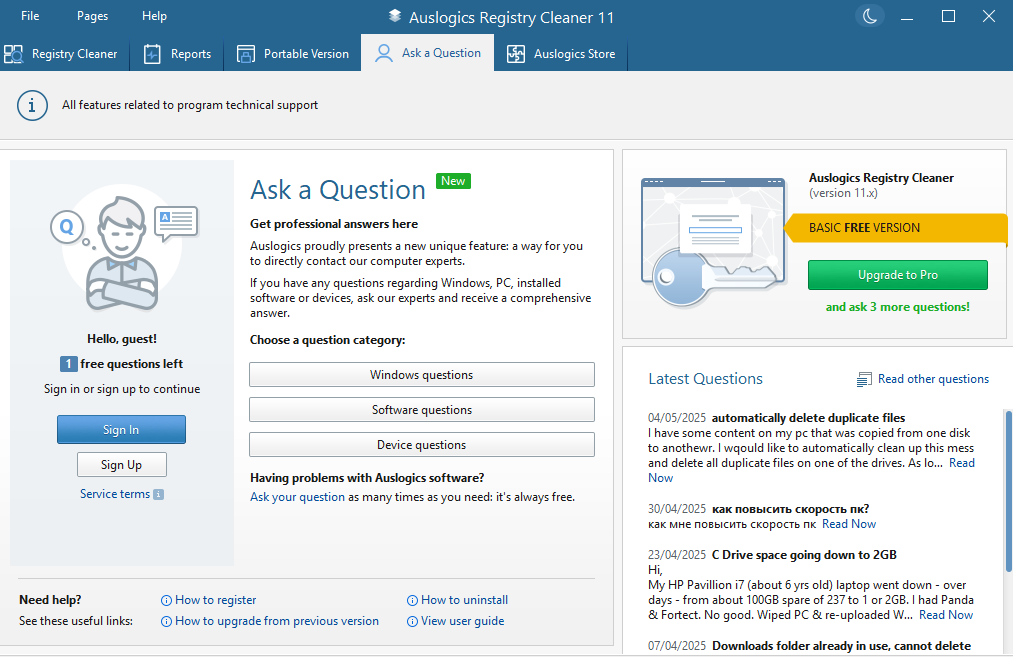Open the Service terms link
1013x657 pixels.
[x=115, y=494]
